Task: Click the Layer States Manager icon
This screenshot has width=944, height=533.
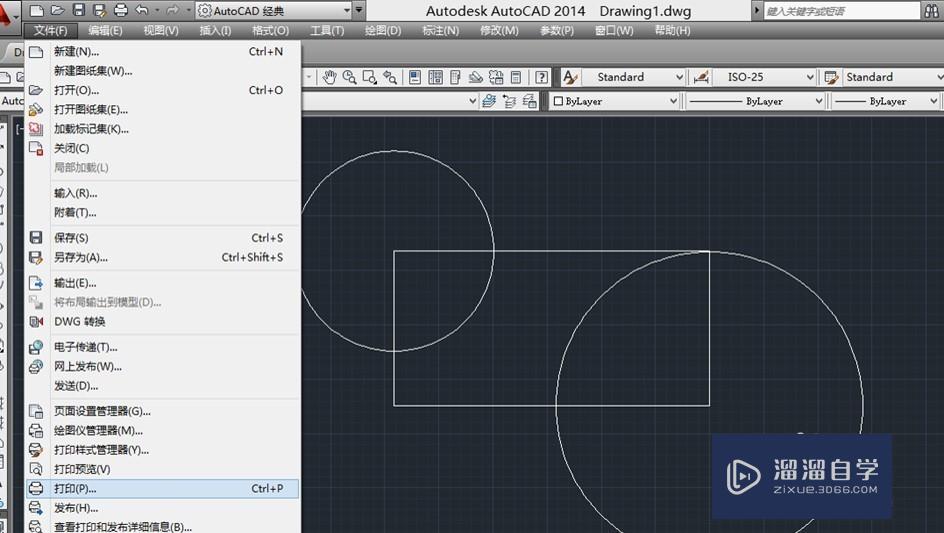Action: (x=530, y=101)
